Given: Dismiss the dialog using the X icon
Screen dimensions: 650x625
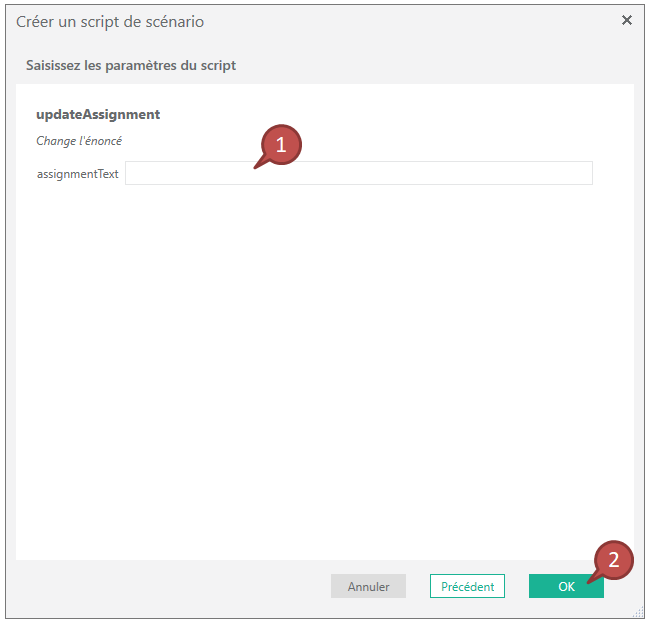Looking at the screenshot, I should tap(627, 20).
